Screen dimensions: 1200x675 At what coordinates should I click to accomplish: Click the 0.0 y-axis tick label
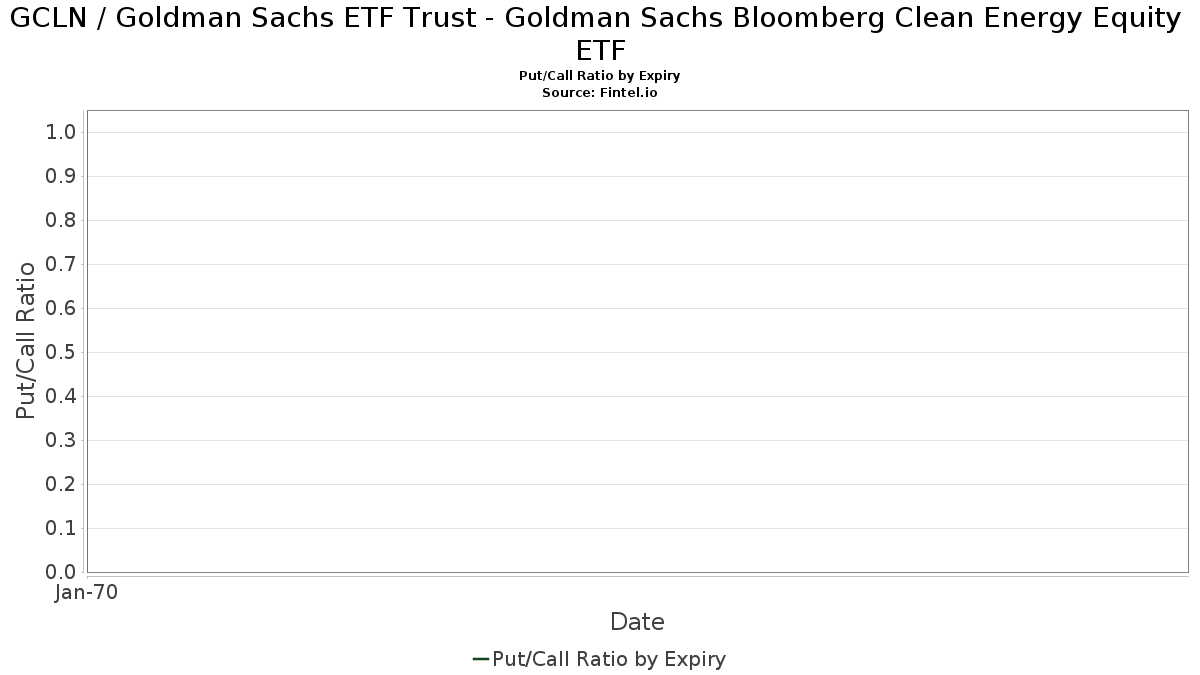(x=61, y=572)
